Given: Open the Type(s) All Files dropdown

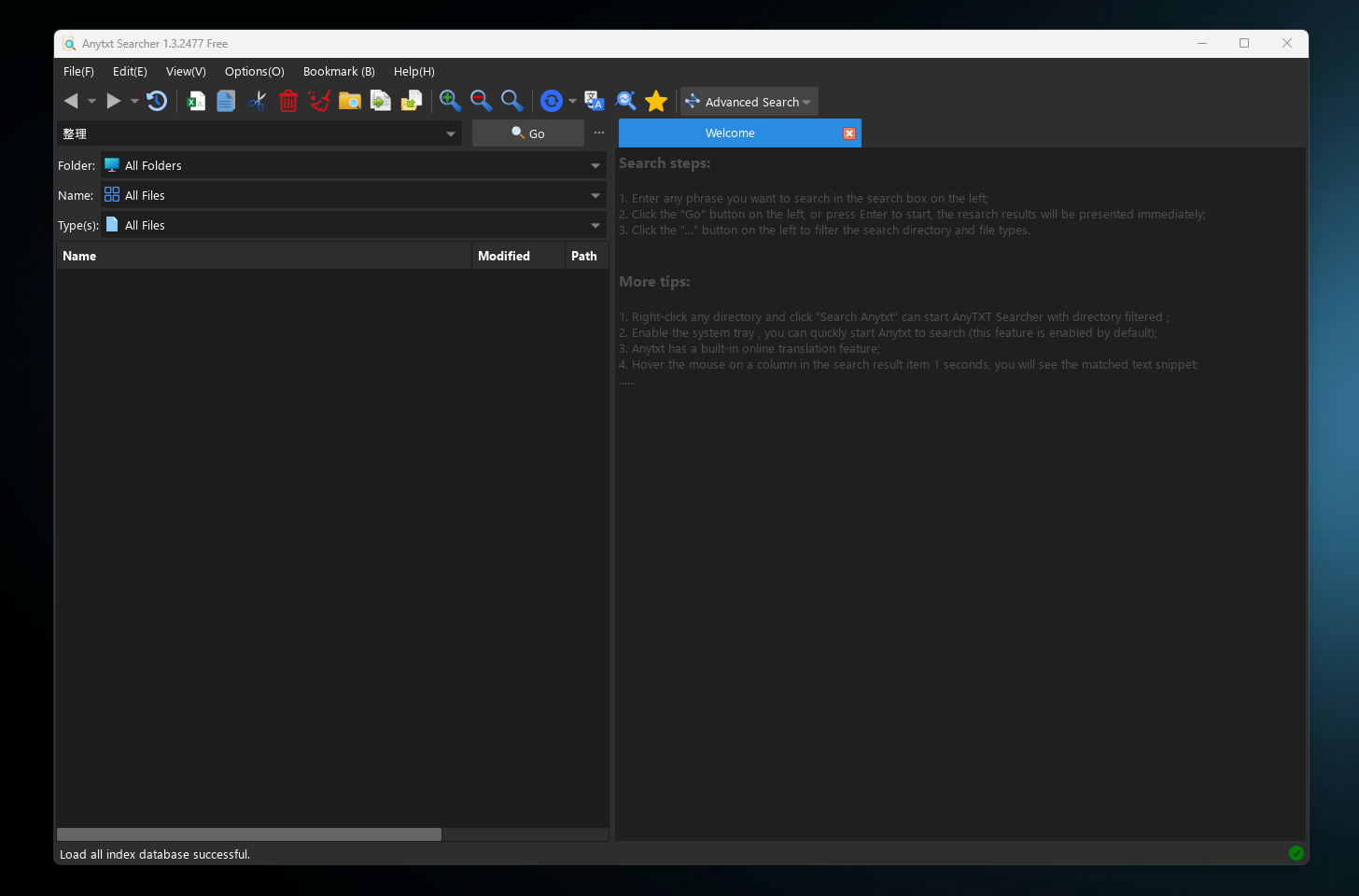Looking at the screenshot, I should [595, 226].
